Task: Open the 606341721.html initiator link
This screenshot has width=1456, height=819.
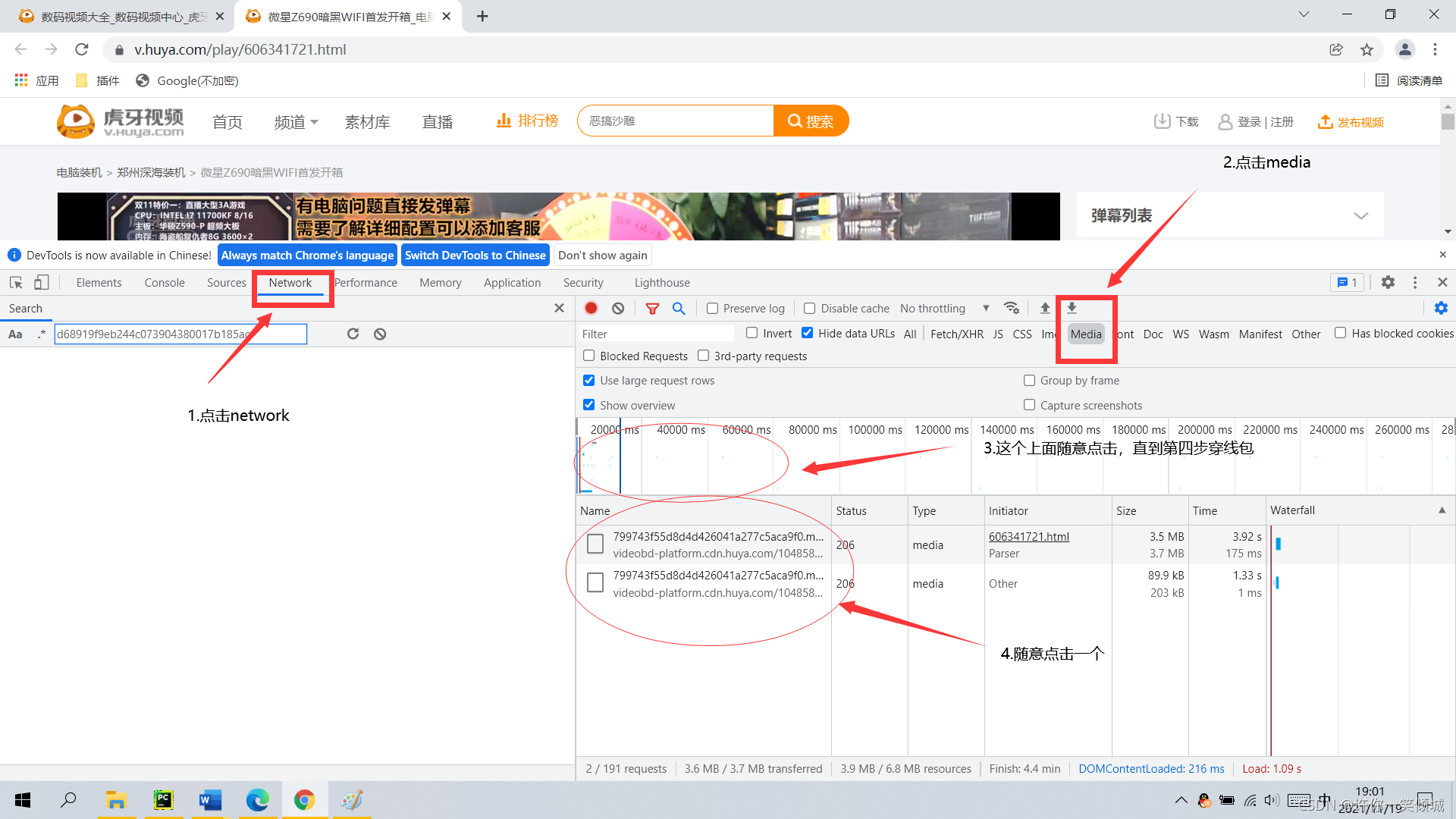Action: [x=1028, y=537]
